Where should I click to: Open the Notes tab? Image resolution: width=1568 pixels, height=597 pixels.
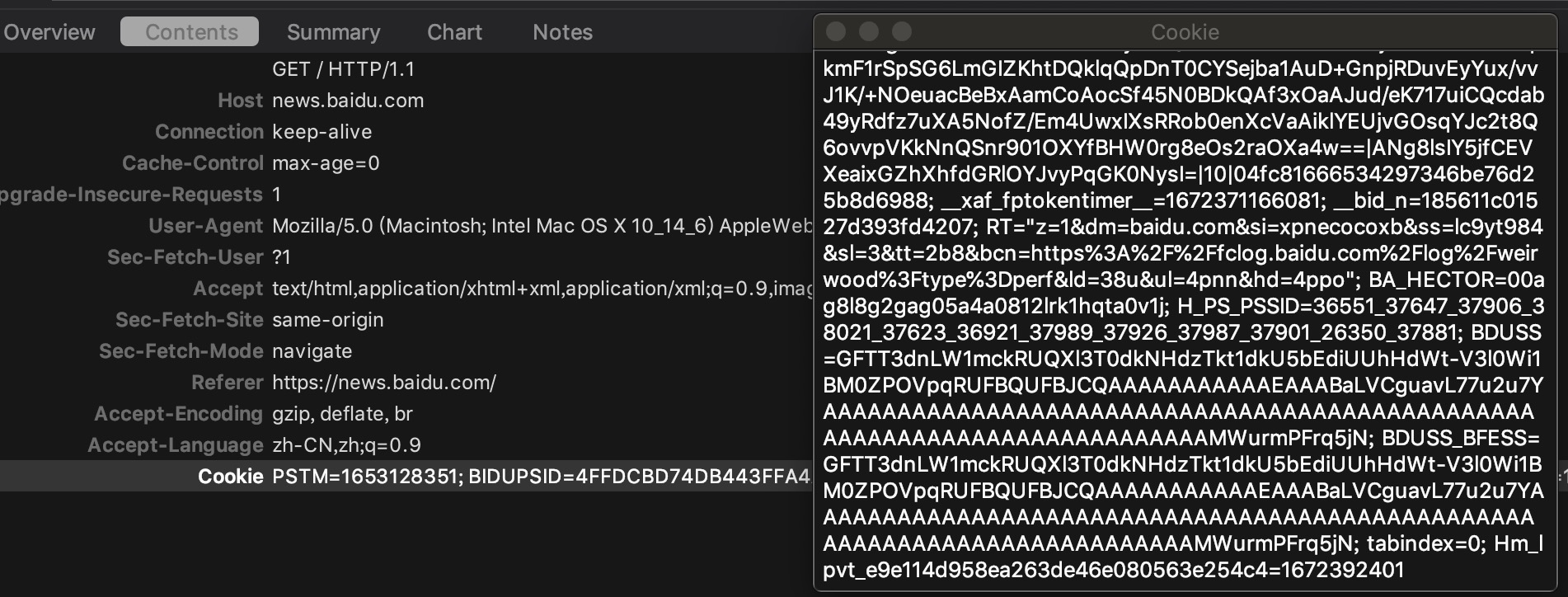tap(562, 32)
